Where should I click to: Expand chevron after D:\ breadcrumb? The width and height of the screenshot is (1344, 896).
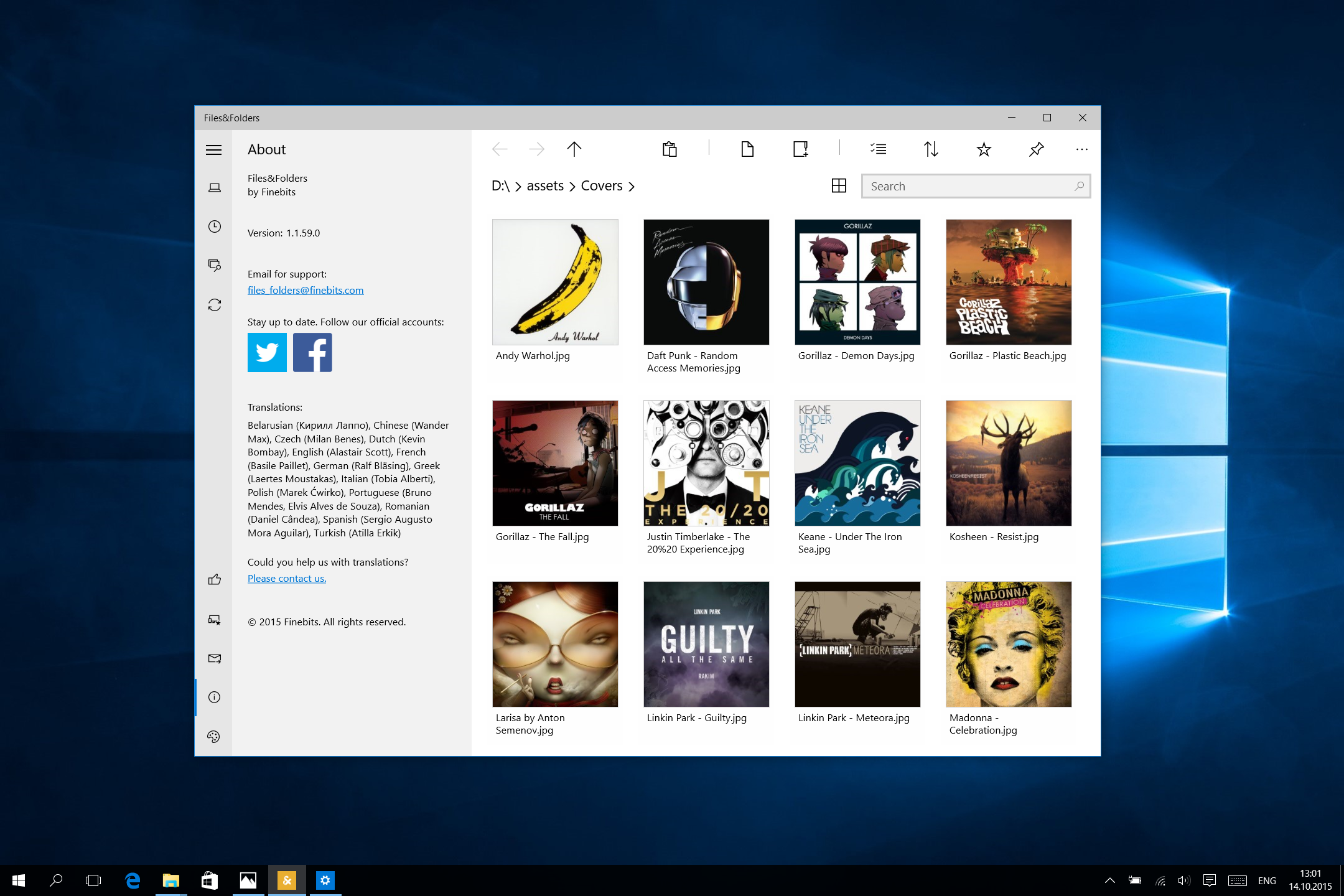(x=518, y=187)
